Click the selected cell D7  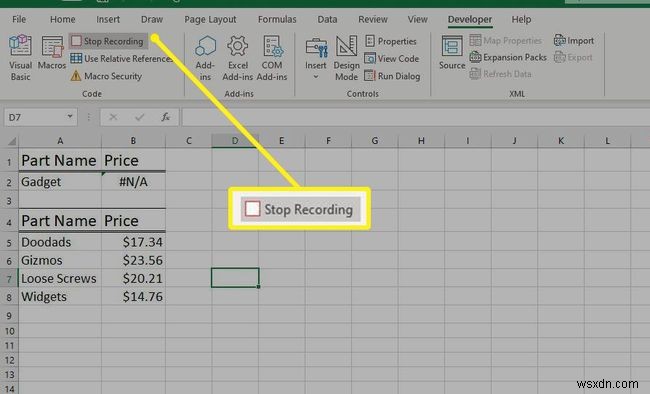[x=235, y=278]
